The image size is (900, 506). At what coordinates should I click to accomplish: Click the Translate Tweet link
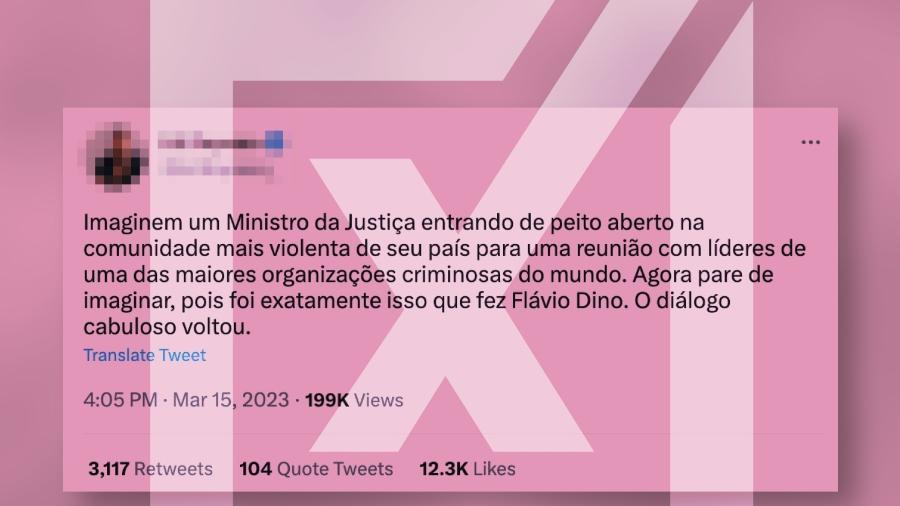[x=145, y=355]
